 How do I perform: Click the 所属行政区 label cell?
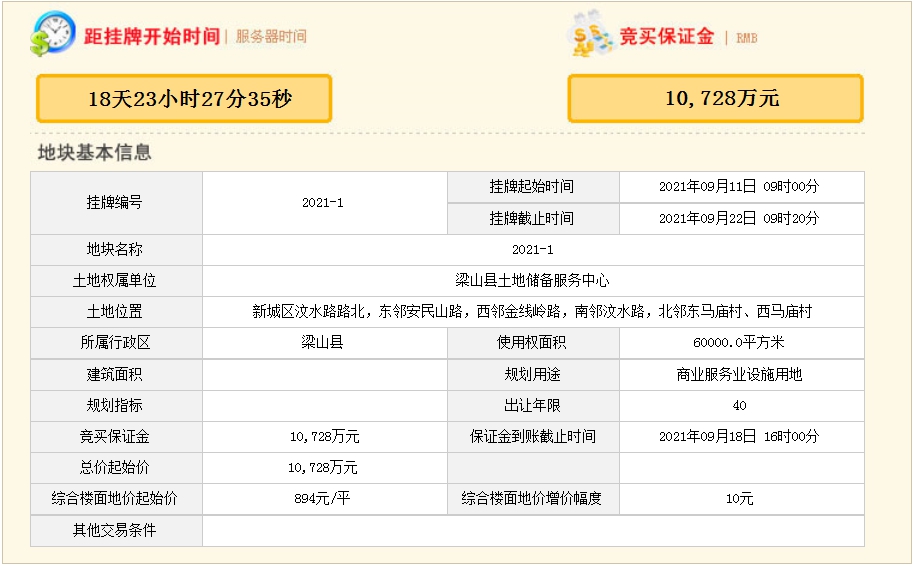point(116,343)
